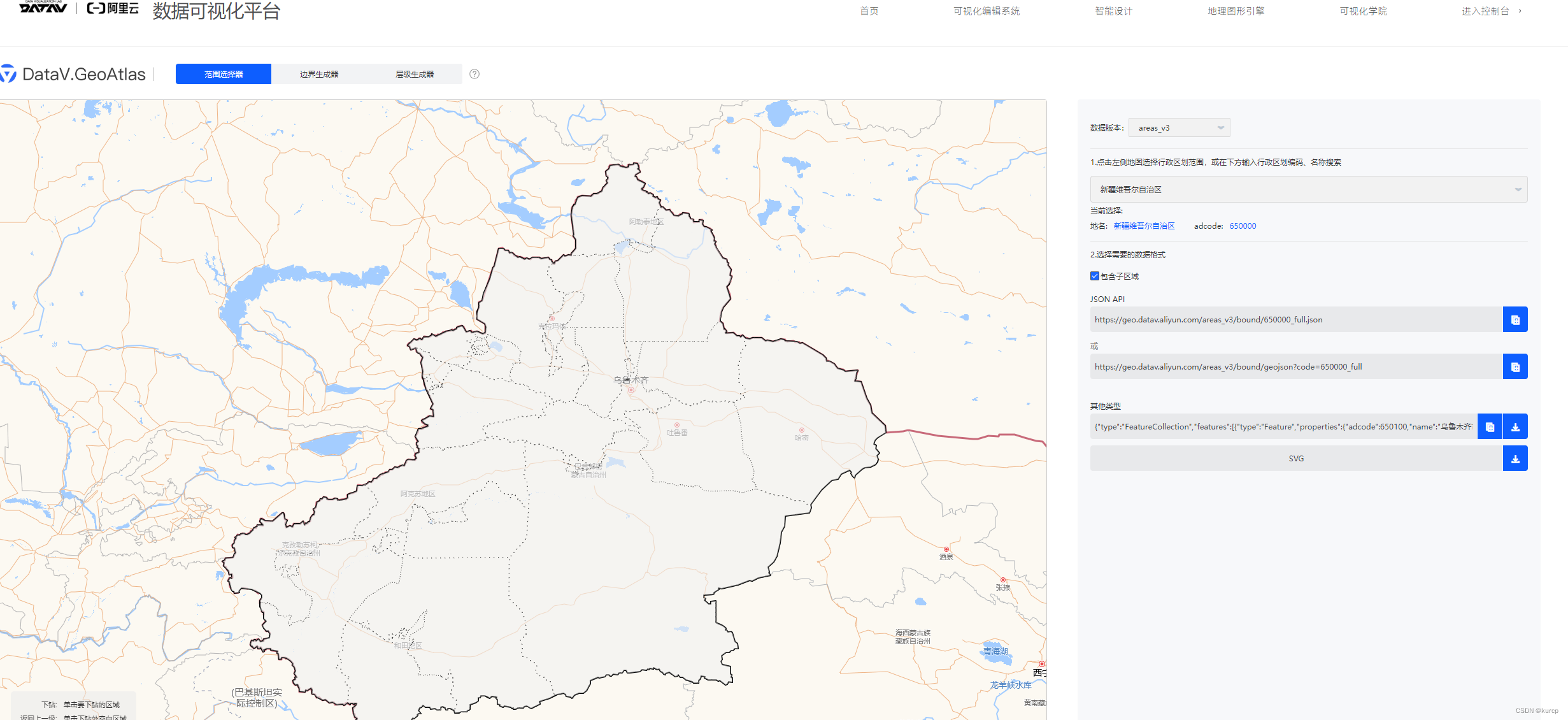Image resolution: width=1568 pixels, height=720 pixels.
Task: Click the 乌鲁木齐 label on the map
Action: point(631,380)
